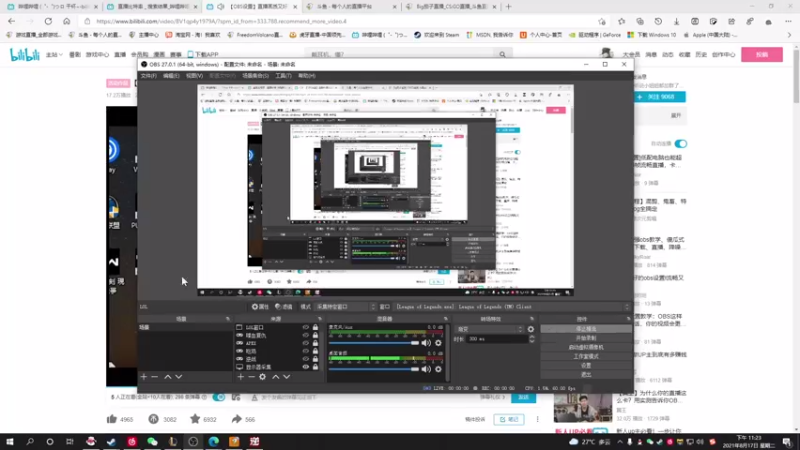The height and width of the screenshot is (450, 800).
Task: Add a new source with the plus icon
Action: point(240,377)
